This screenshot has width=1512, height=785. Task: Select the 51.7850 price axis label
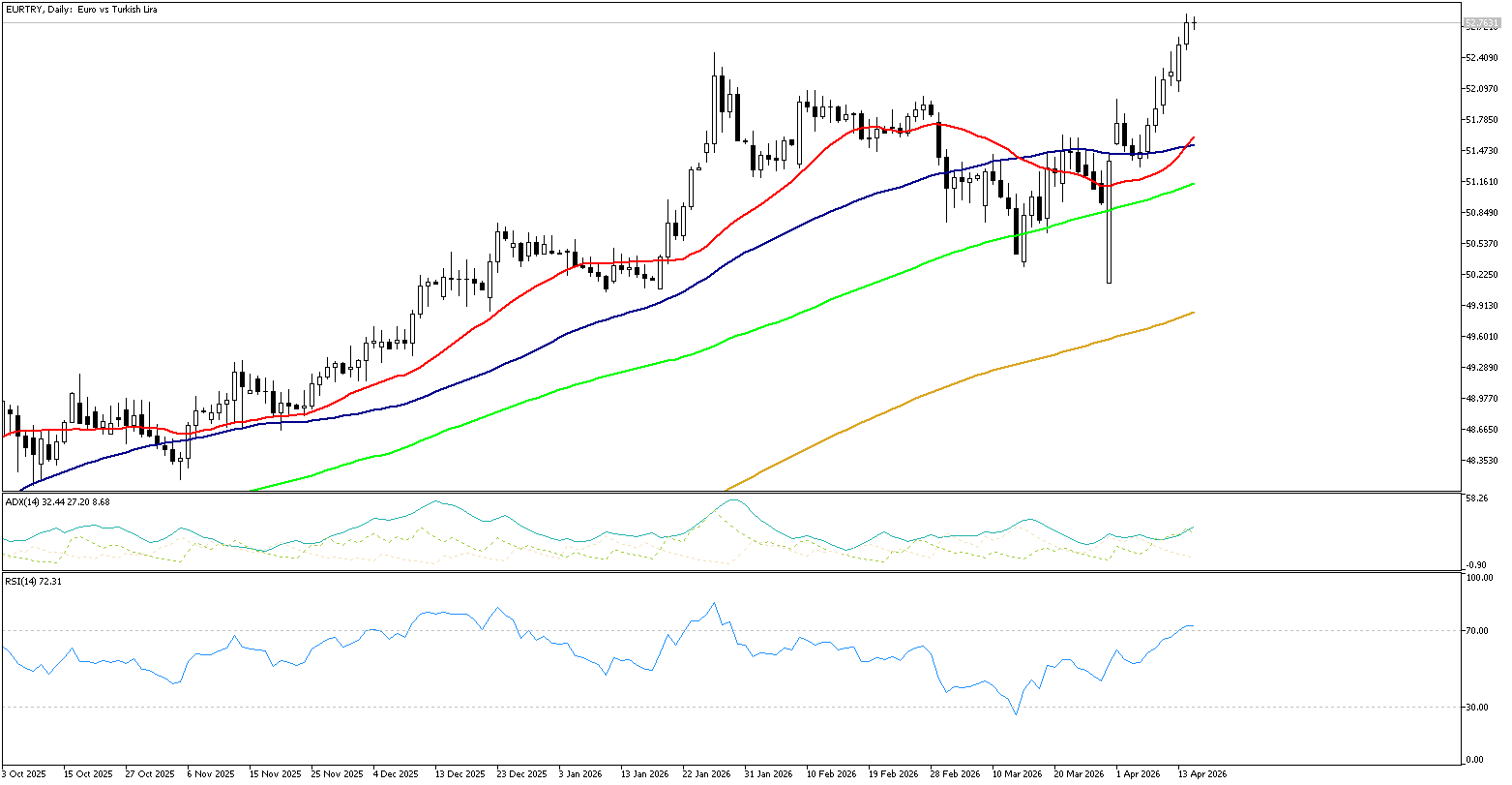1482,120
